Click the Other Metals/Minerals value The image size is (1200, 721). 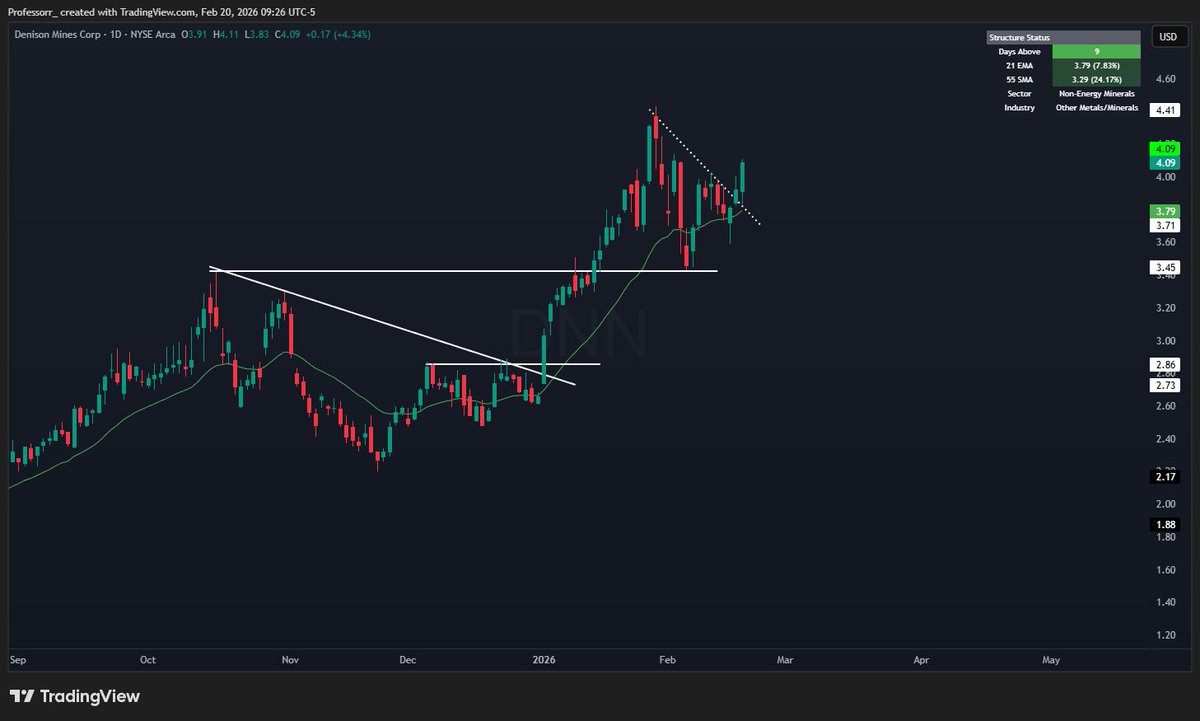1097,107
